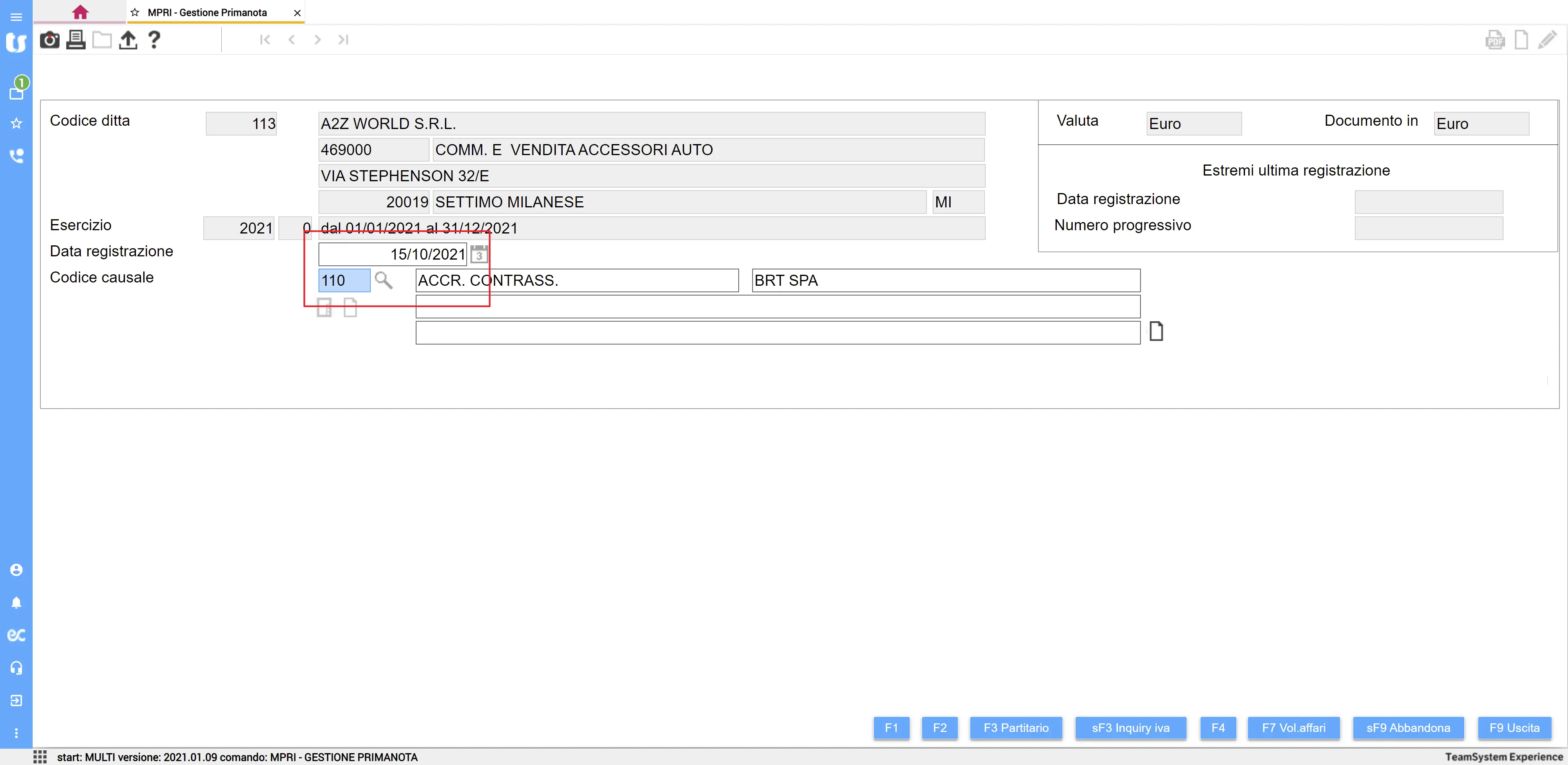Open help with question mark icon

point(154,40)
